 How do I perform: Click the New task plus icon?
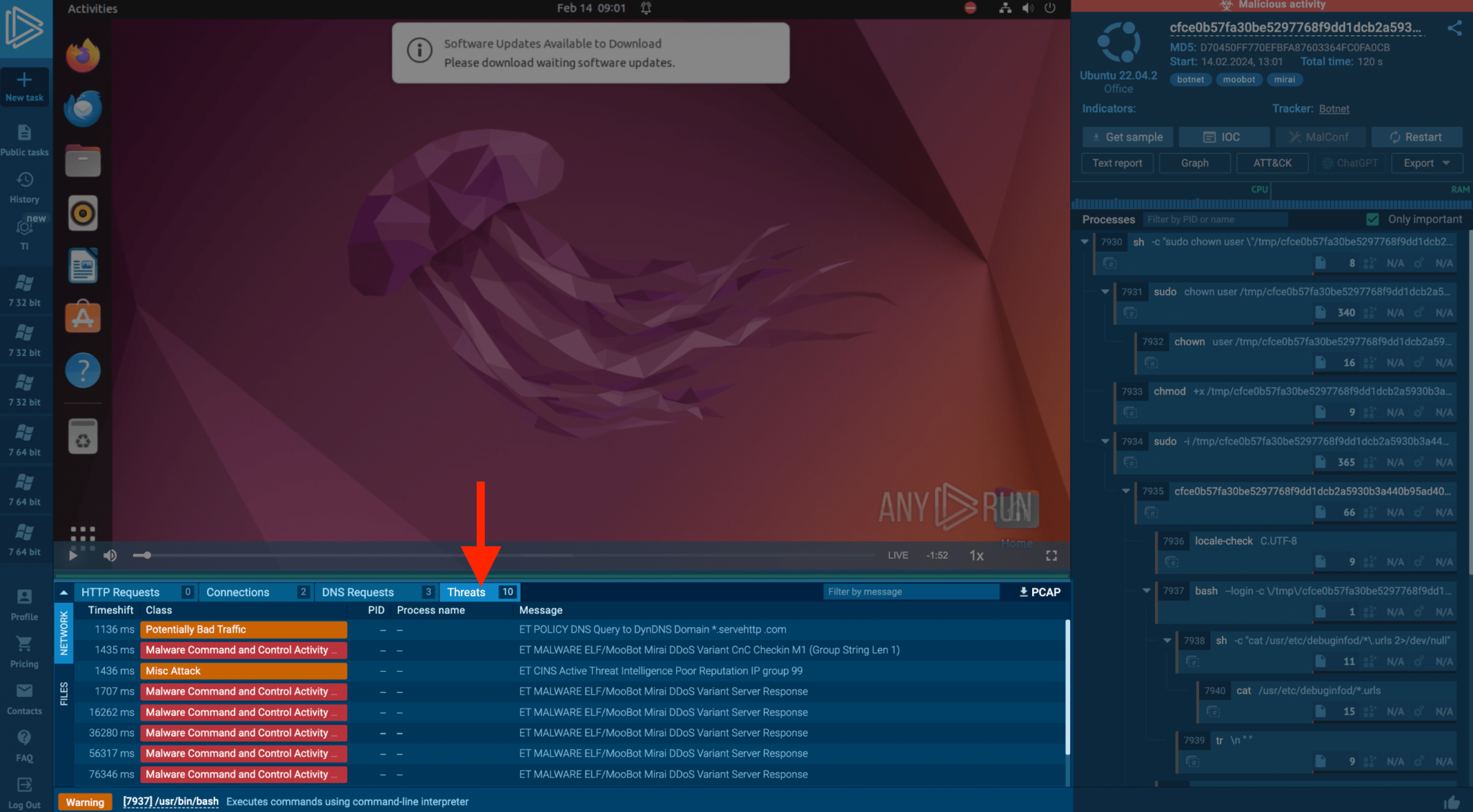coord(24,80)
